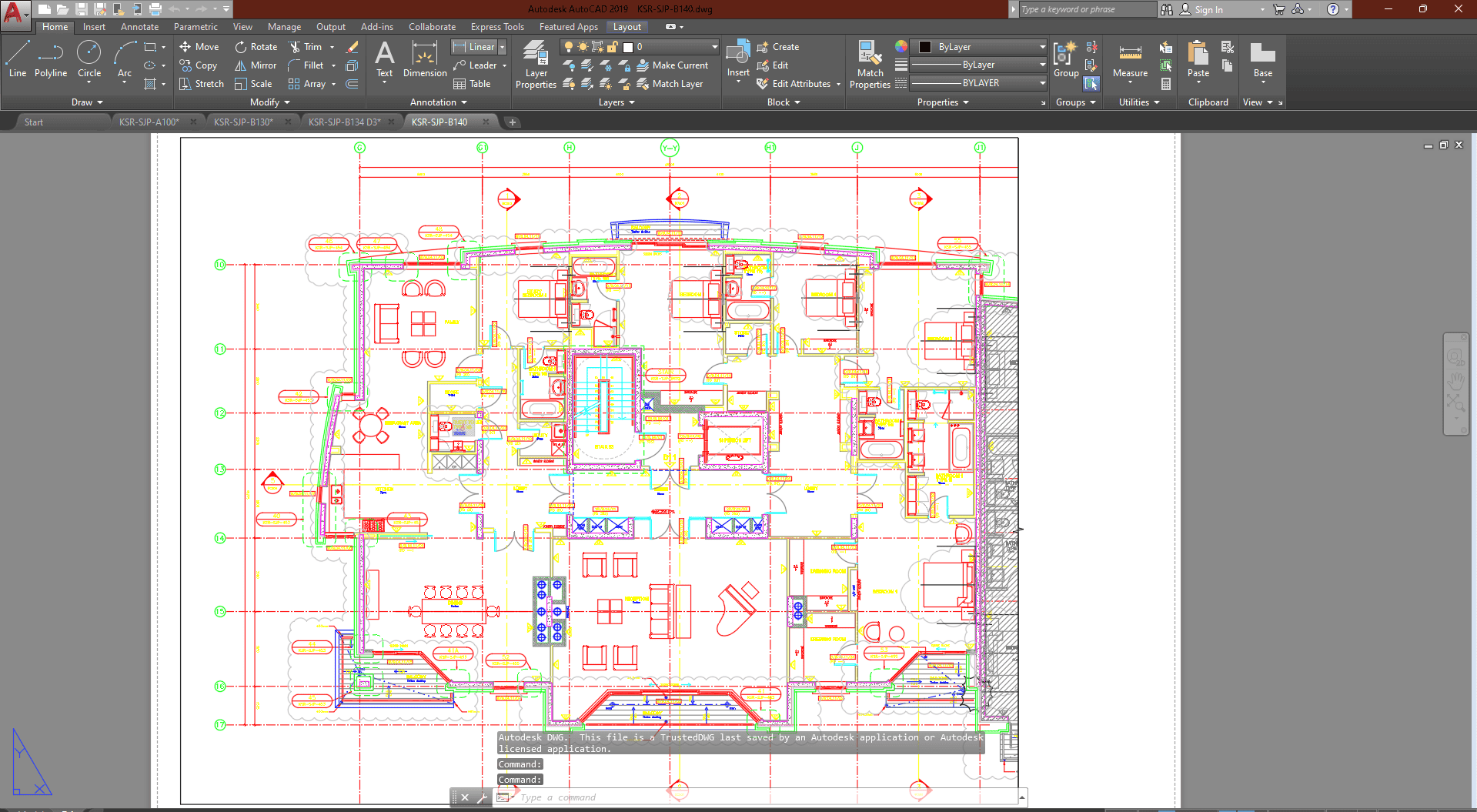Open Layer Properties manager

(x=536, y=65)
